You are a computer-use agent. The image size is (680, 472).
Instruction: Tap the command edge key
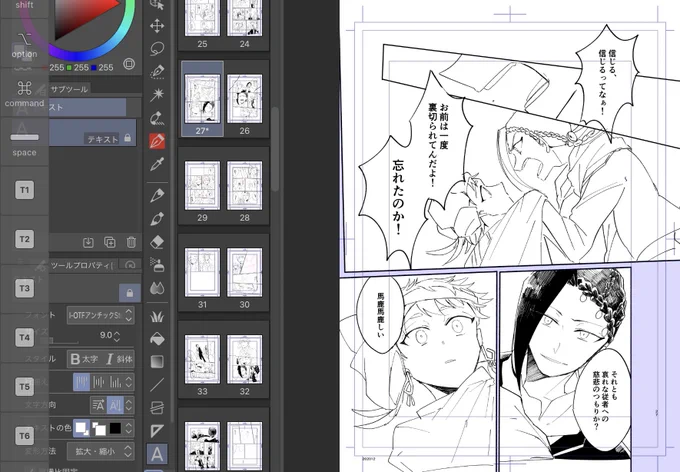pos(24,93)
